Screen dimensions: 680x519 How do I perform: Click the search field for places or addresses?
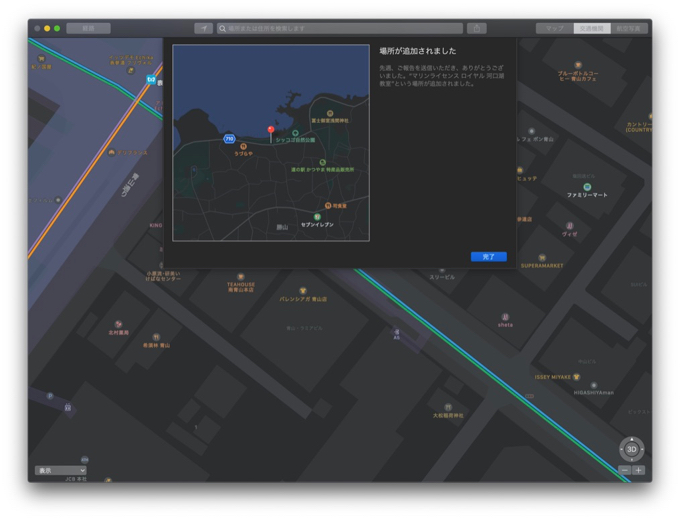(340, 28)
